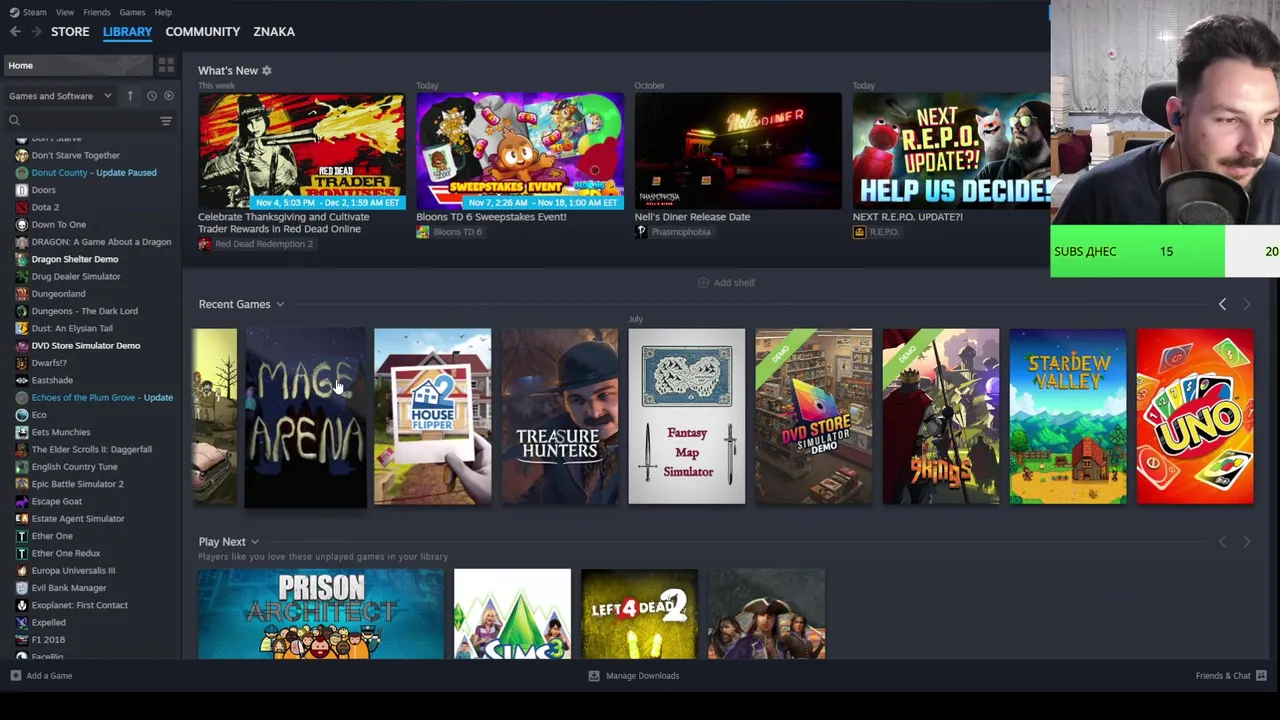This screenshot has width=1280, height=720.
Task: Click the library search magnifier icon
Action: coord(14,121)
